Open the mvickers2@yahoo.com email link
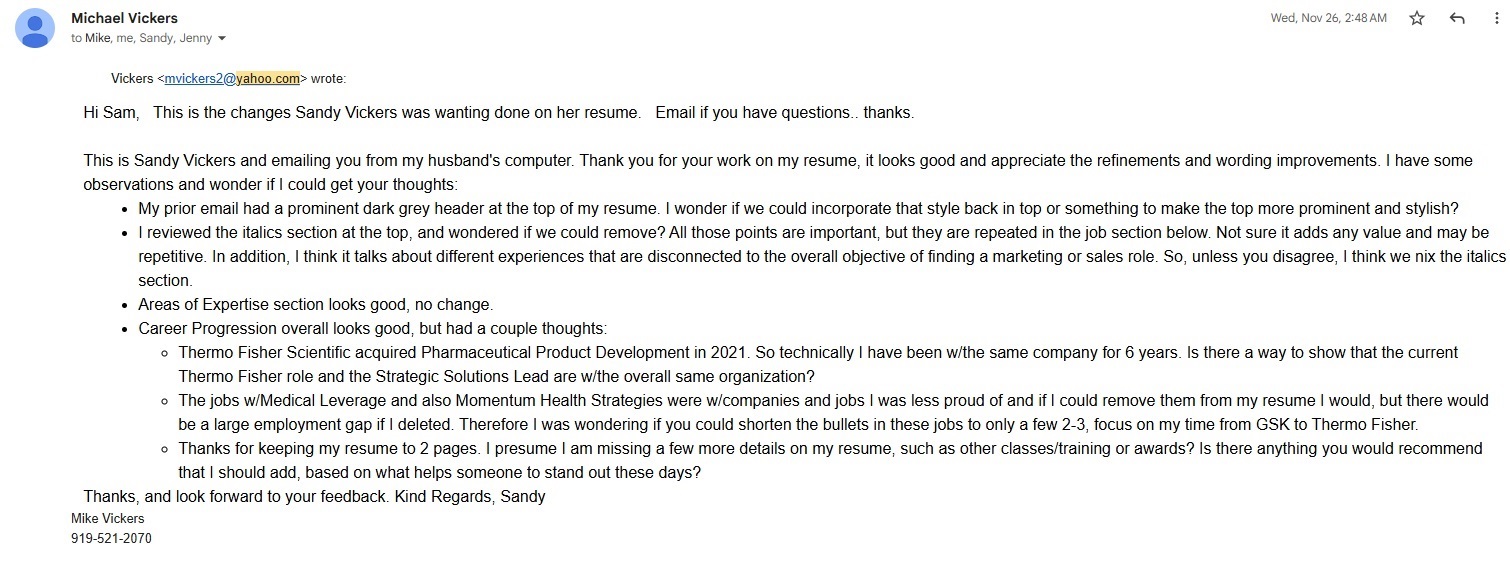Image resolution: width=1510 pixels, height=572 pixels. pos(232,78)
